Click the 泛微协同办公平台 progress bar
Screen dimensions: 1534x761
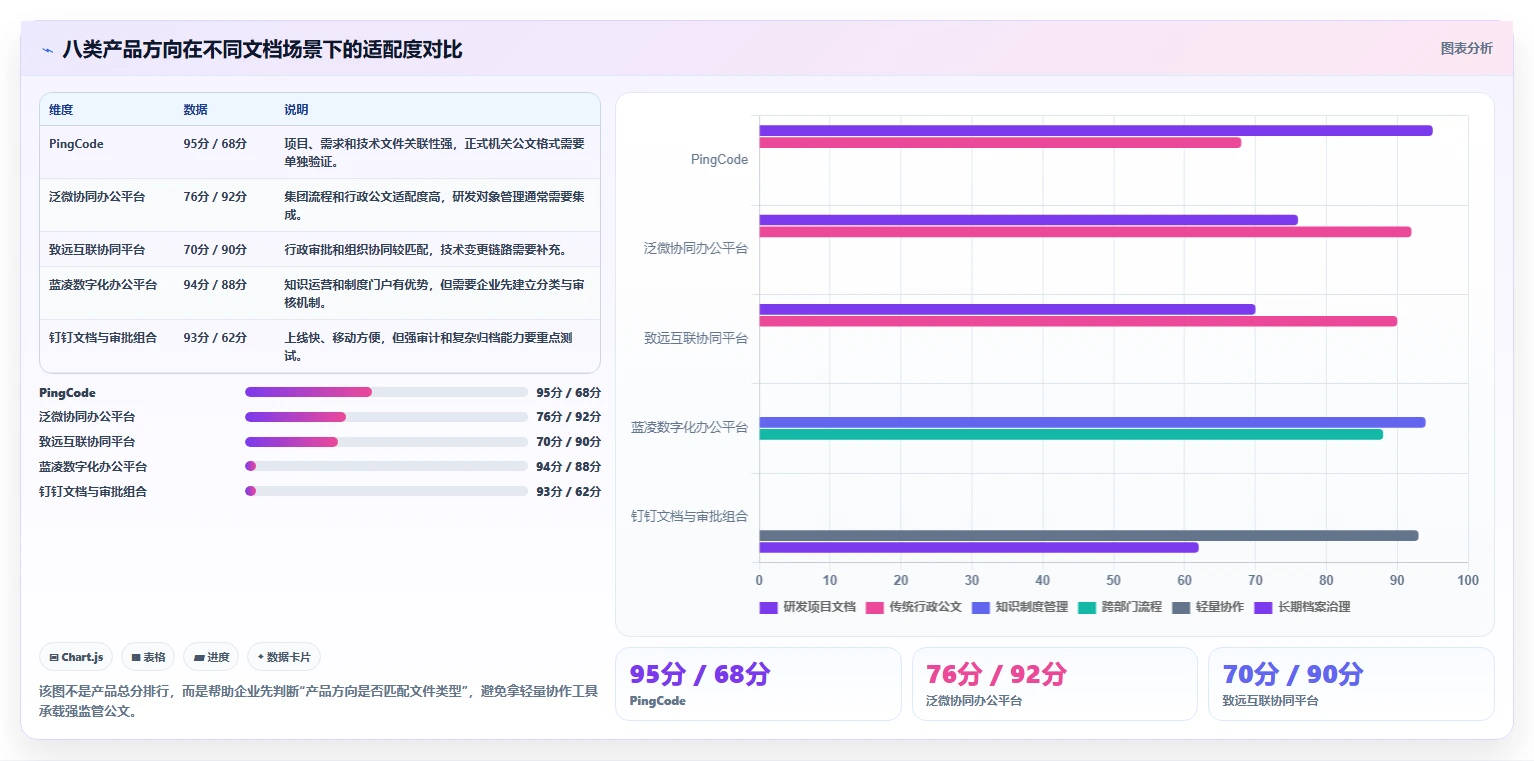[386, 417]
